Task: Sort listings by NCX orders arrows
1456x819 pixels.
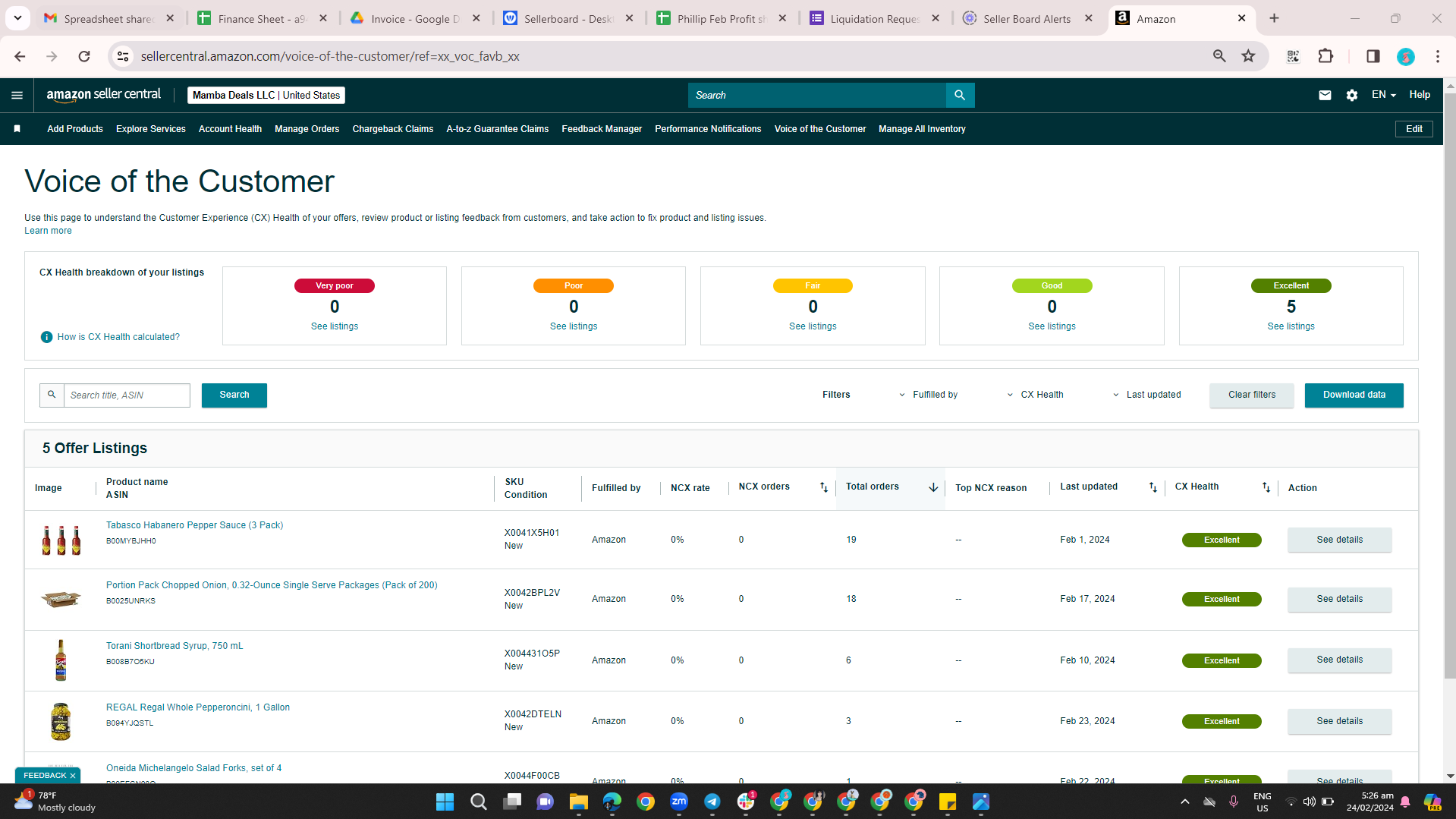Action: coord(824,487)
